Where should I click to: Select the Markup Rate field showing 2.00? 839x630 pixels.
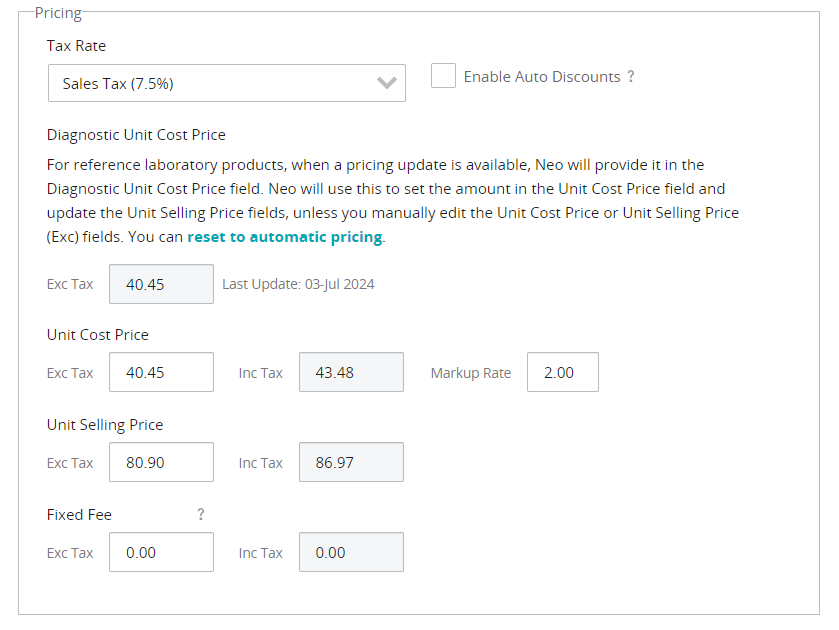[562, 372]
